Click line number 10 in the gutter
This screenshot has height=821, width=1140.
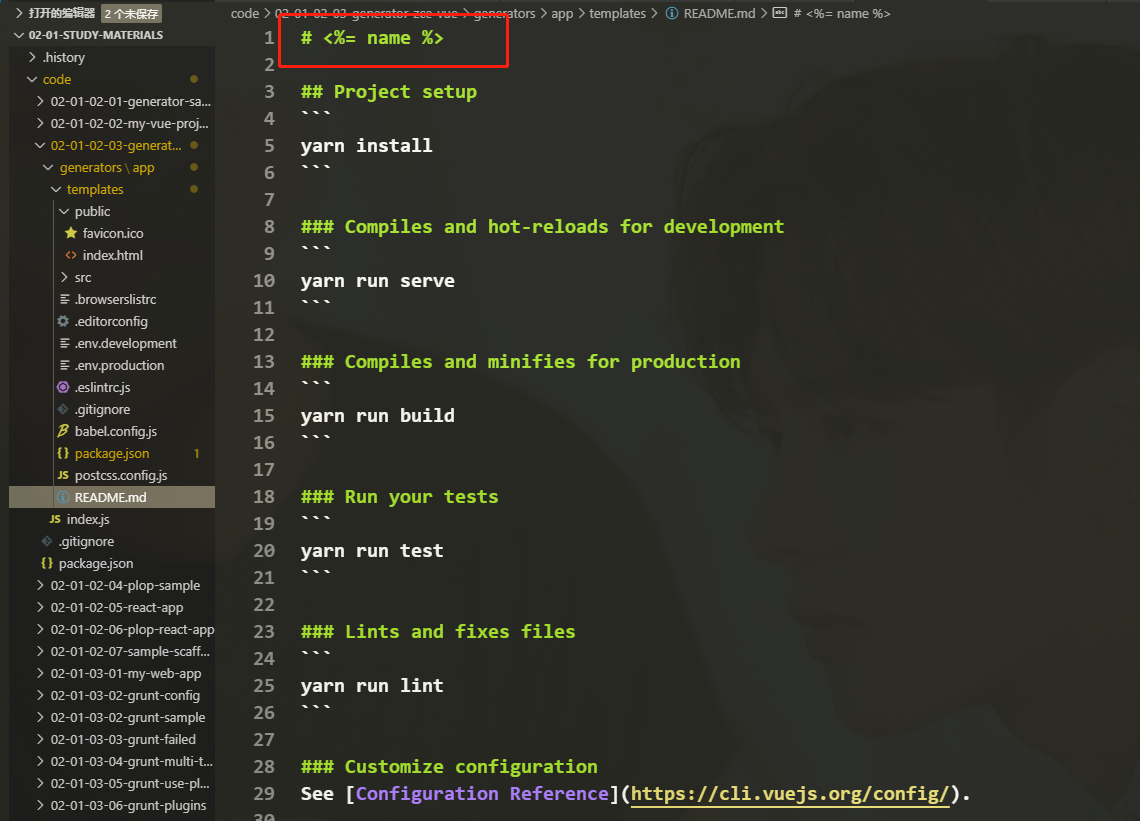(264, 280)
